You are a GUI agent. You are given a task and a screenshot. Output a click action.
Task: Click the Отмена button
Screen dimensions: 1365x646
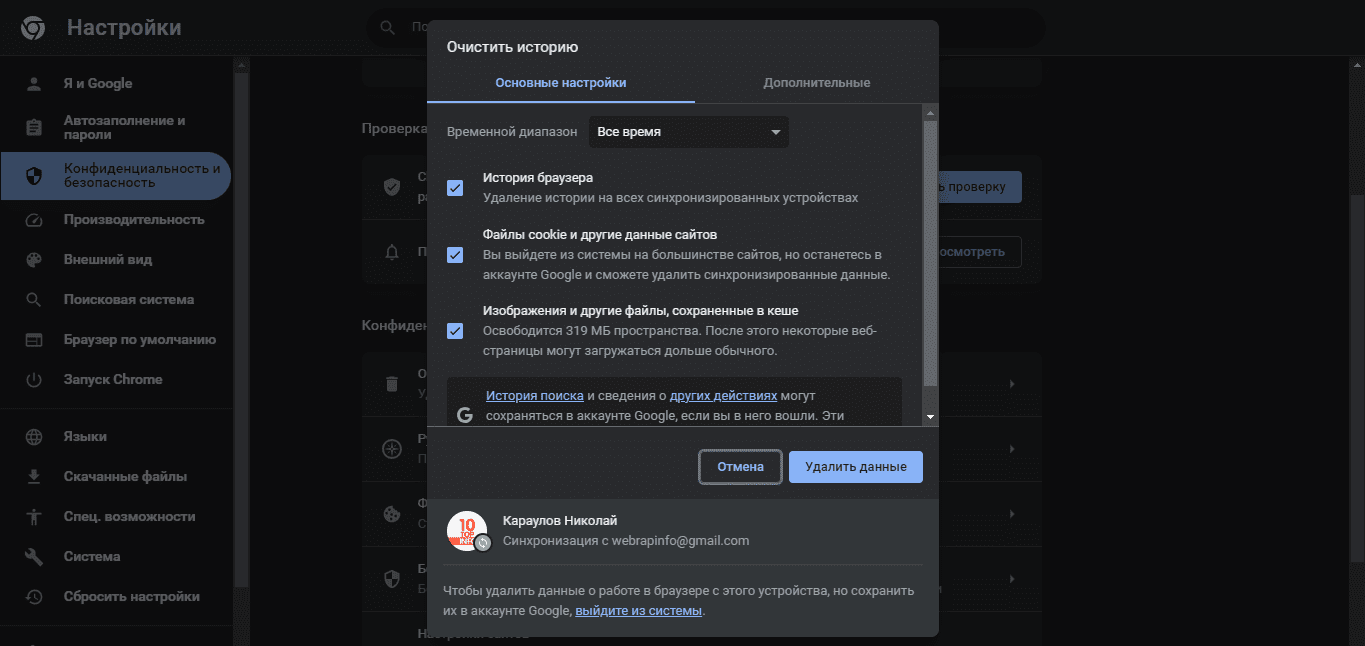click(740, 467)
